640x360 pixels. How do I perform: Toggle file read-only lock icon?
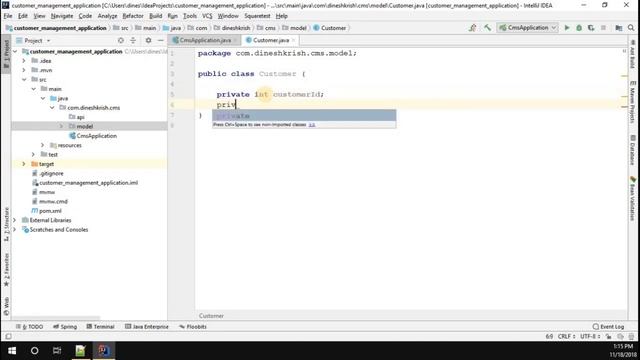tap(609, 337)
